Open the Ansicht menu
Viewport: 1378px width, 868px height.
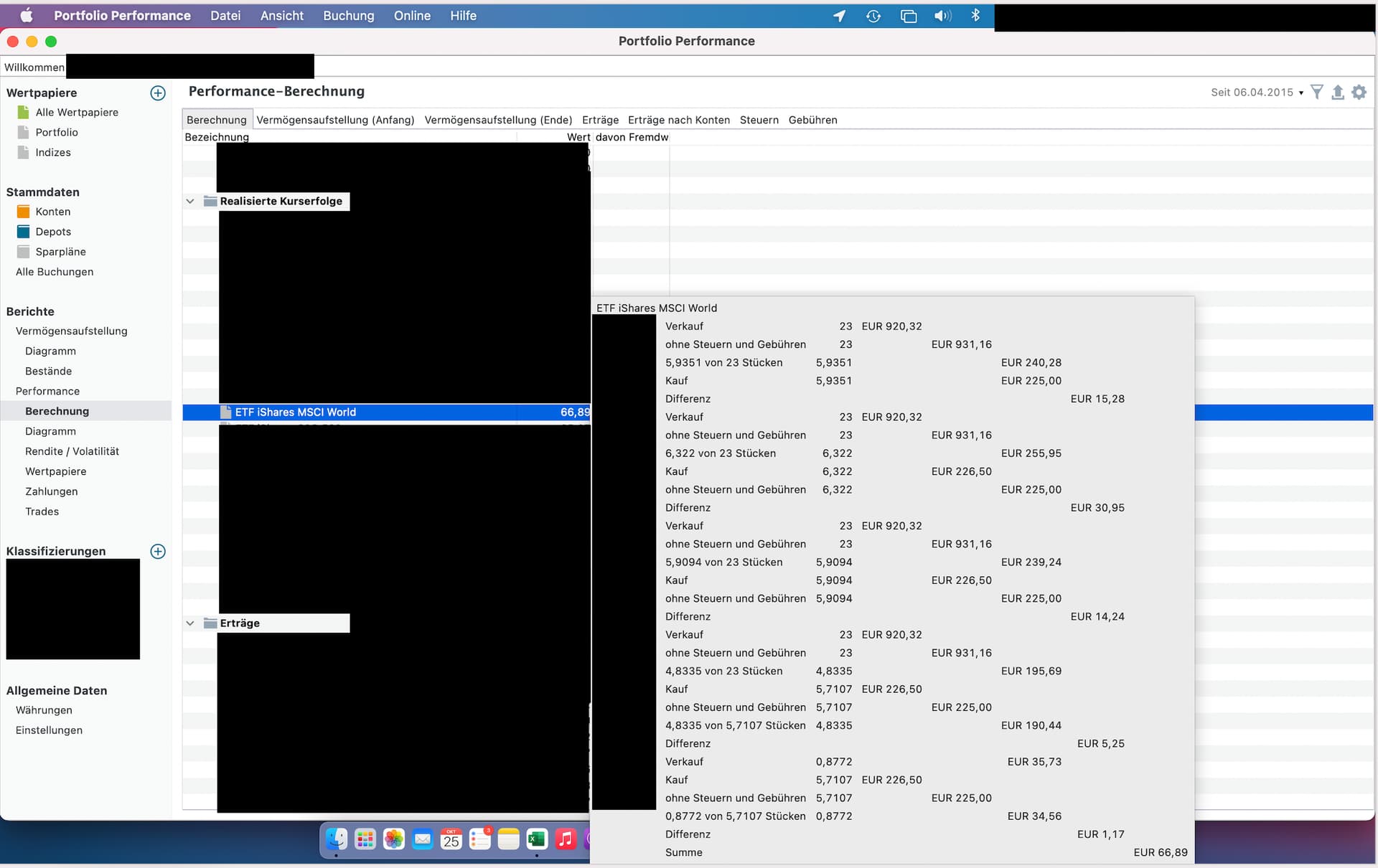282,16
